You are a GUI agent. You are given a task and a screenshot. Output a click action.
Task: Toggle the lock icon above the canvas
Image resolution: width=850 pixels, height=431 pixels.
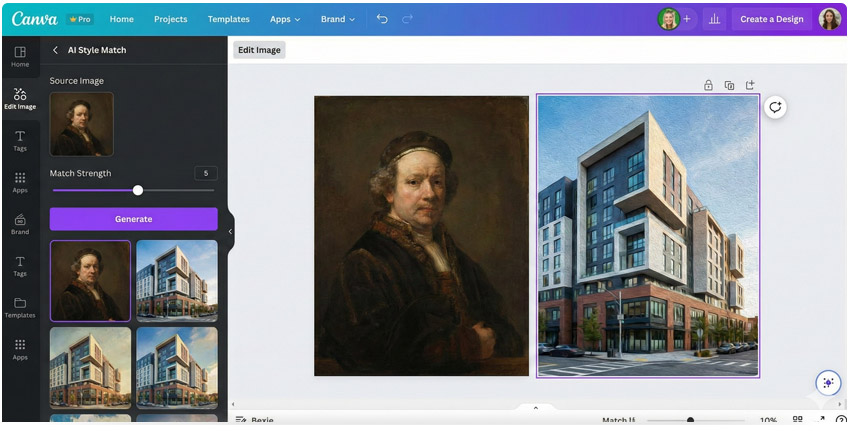708,86
